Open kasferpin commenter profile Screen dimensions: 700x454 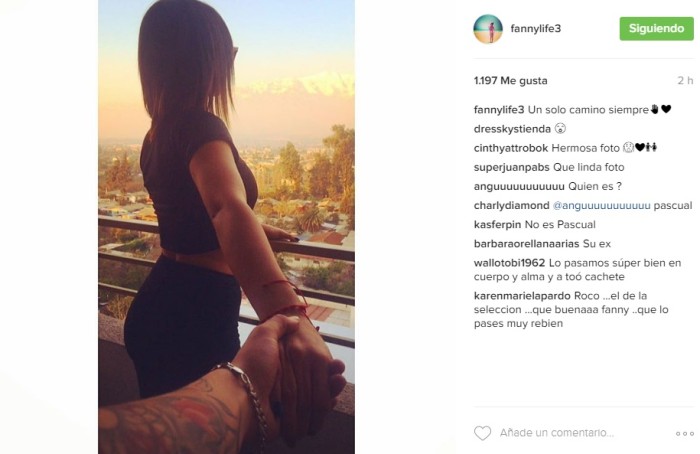click(497, 225)
